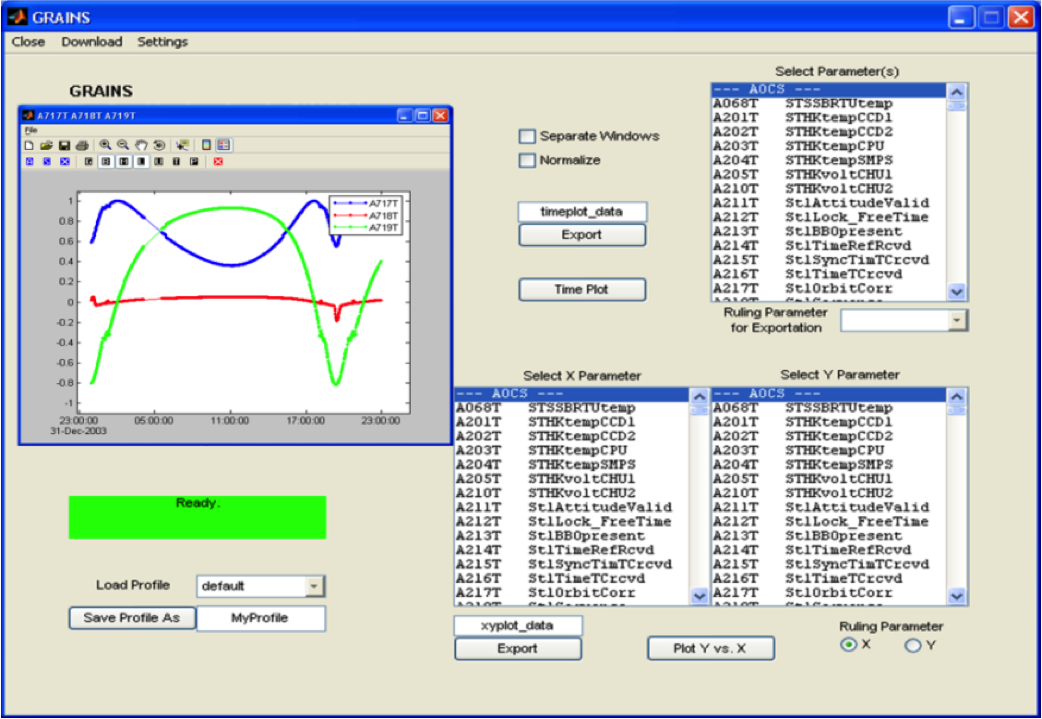Click the red X icon in plot toolbar

coord(218,161)
